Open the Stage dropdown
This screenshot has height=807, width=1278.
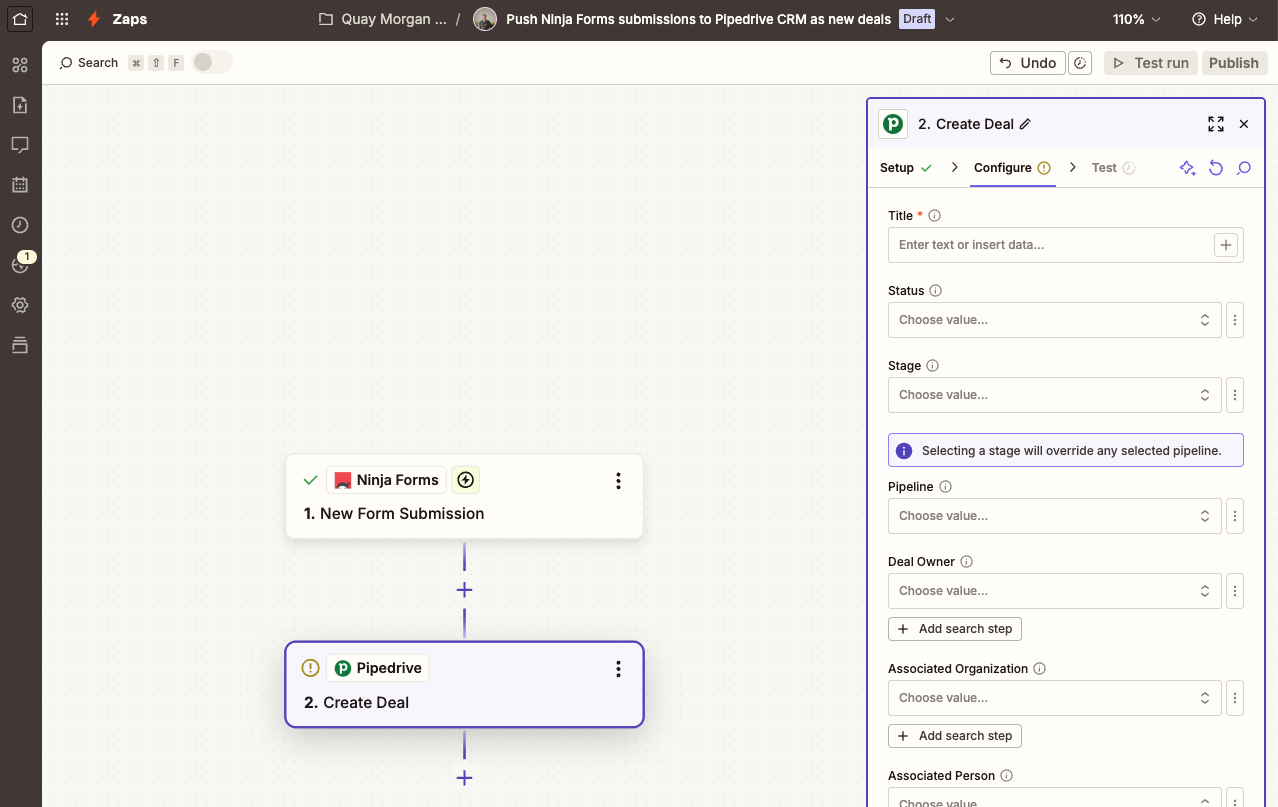[x=1054, y=395]
